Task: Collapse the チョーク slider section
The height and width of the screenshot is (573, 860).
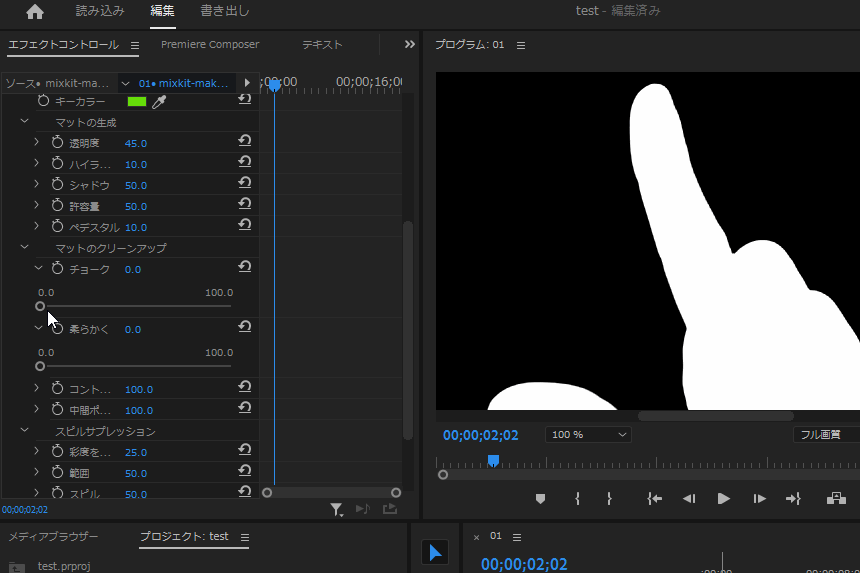Action: tap(38, 268)
